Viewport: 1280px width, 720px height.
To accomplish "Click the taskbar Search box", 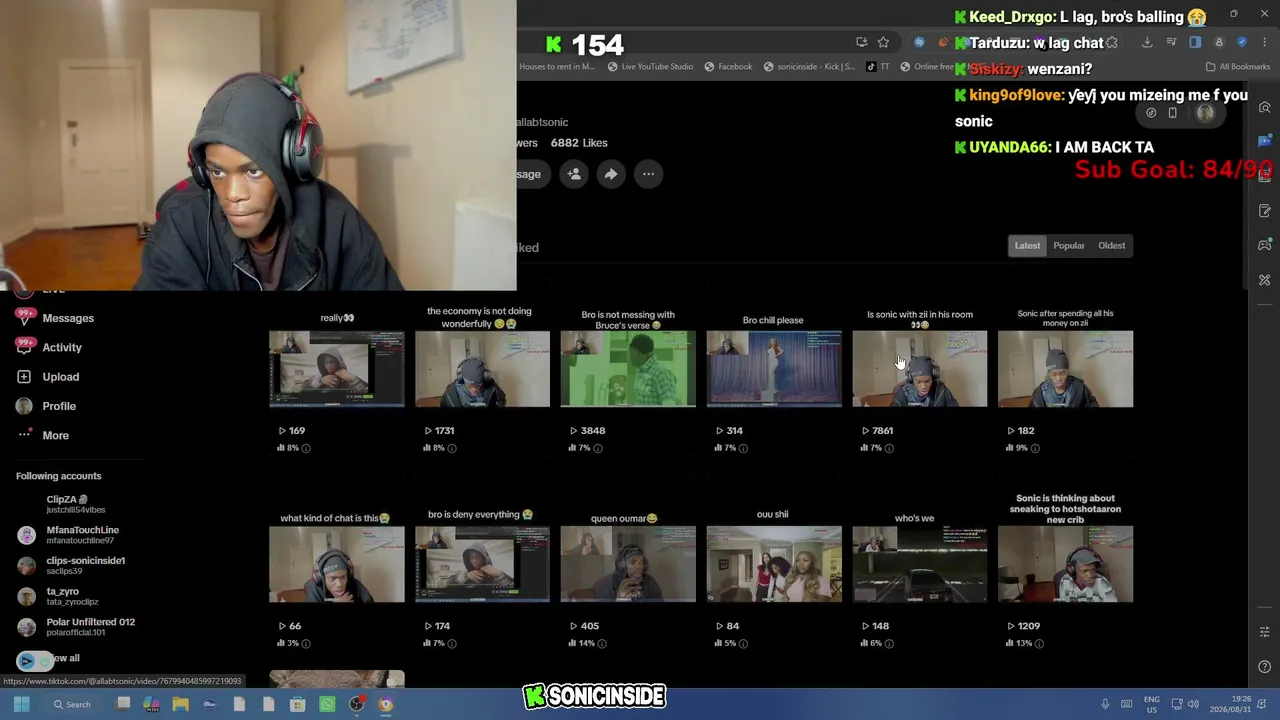I will (73, 704).
